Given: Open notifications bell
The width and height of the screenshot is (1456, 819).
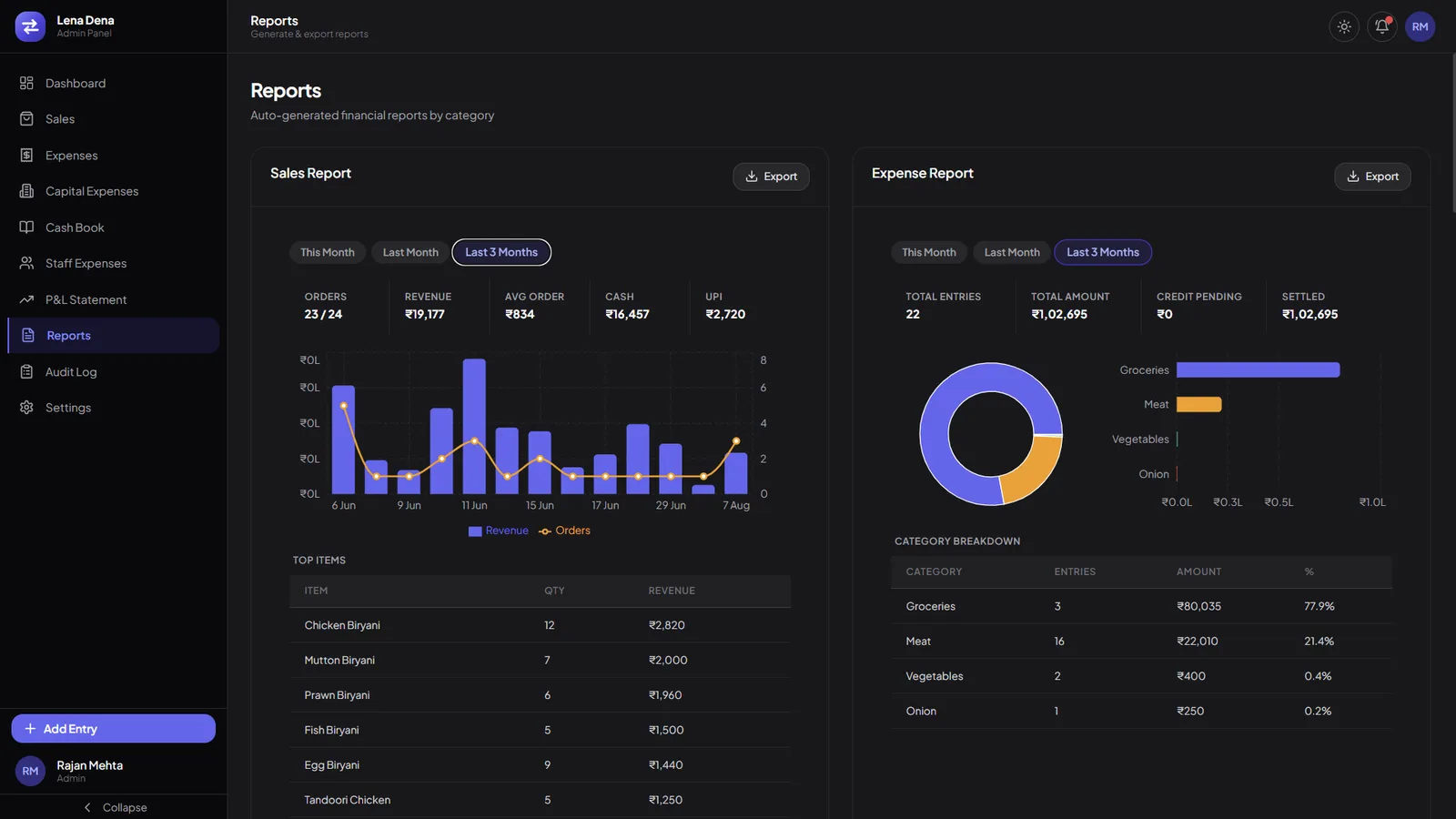Looking at the screenshot, I should pyautogui.click(x=1382, y=26).
